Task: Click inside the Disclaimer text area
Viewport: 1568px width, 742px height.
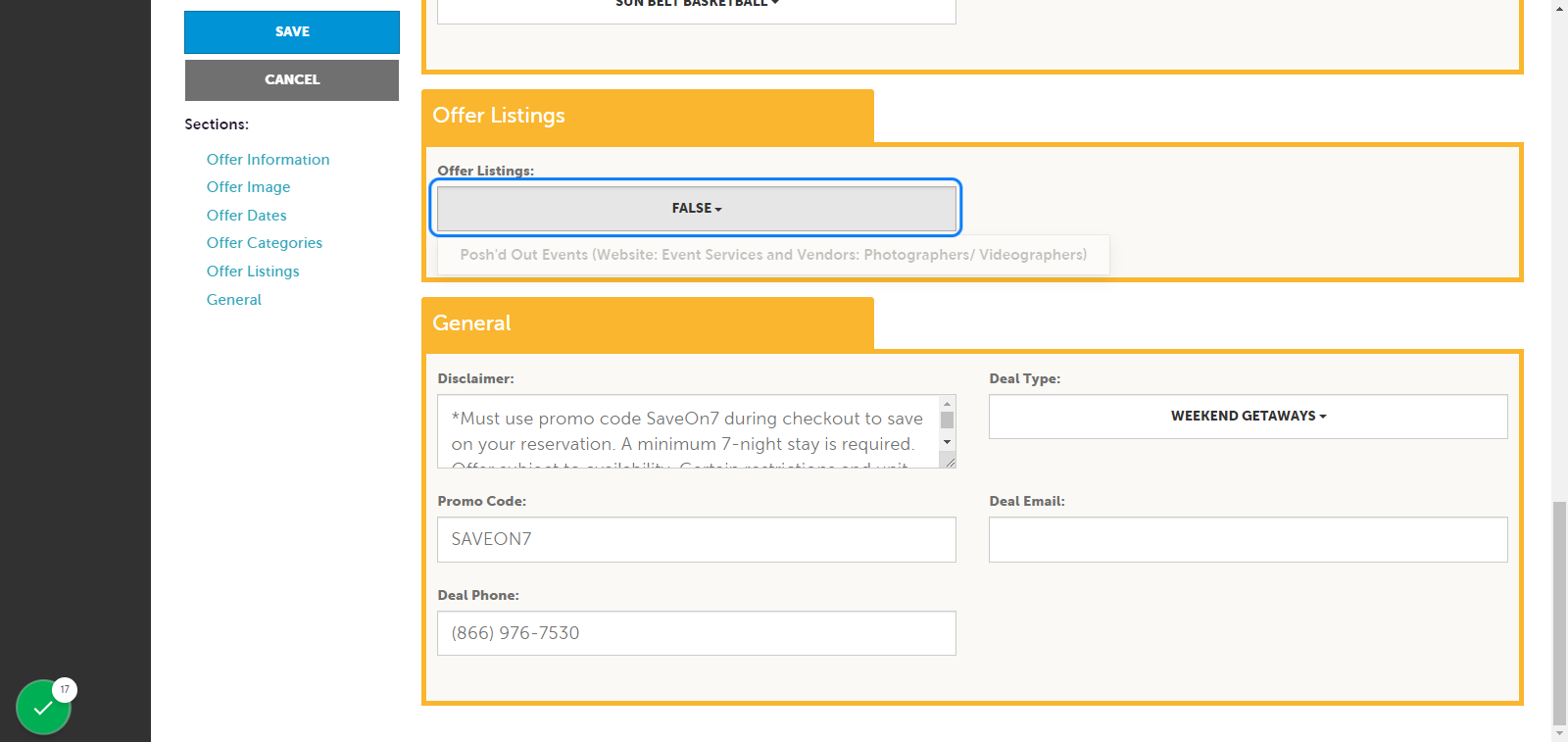Action: point(688,431)
